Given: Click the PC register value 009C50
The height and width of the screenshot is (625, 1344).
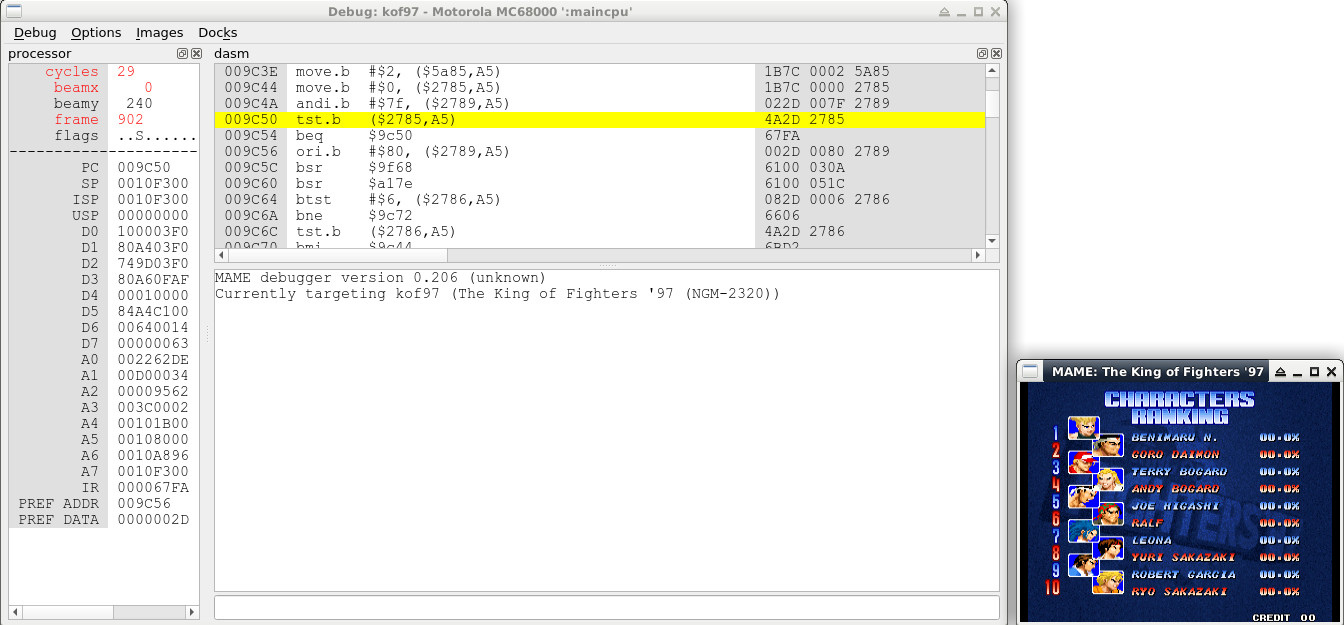Looking at the screenshot, I should [x=144, y=167].
